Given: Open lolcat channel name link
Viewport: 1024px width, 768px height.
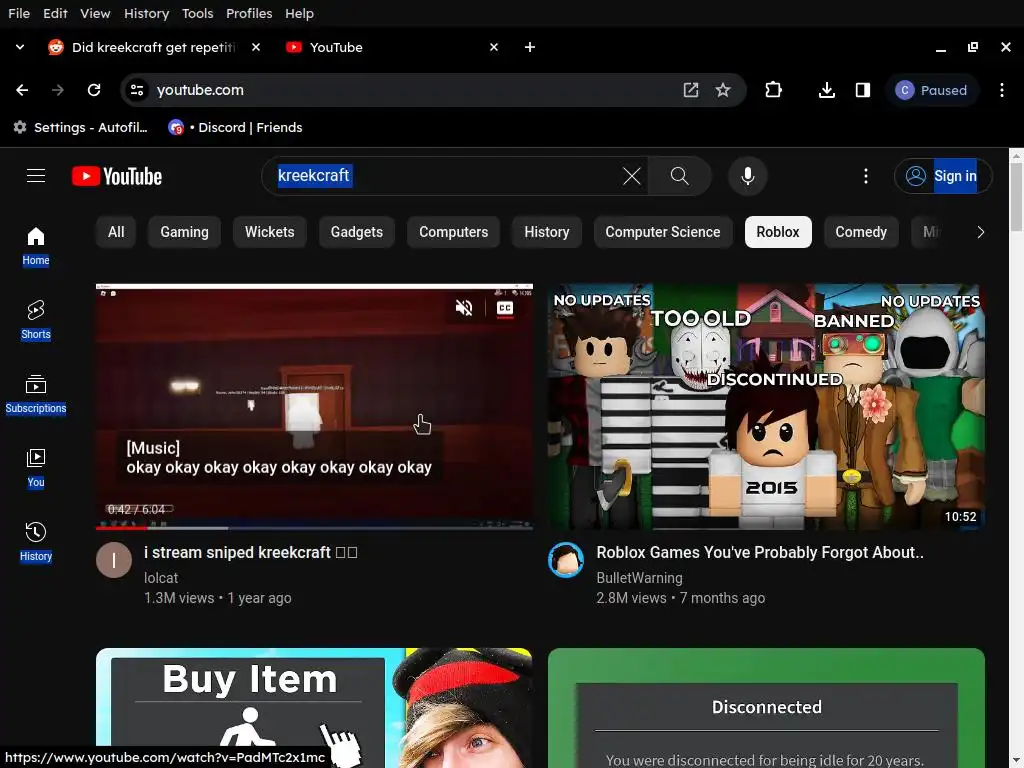Looking at the screenshot, I should (x=161, y=578).
